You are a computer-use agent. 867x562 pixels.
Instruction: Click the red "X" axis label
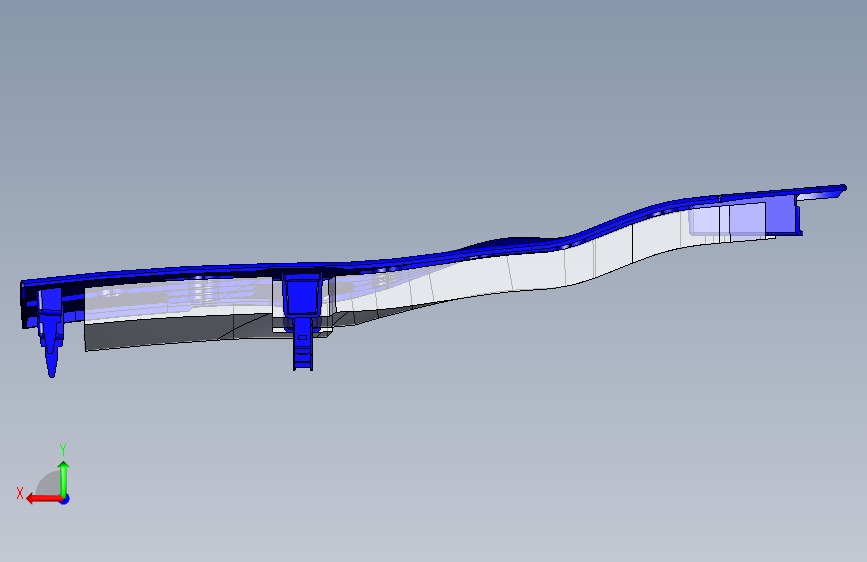20,493
